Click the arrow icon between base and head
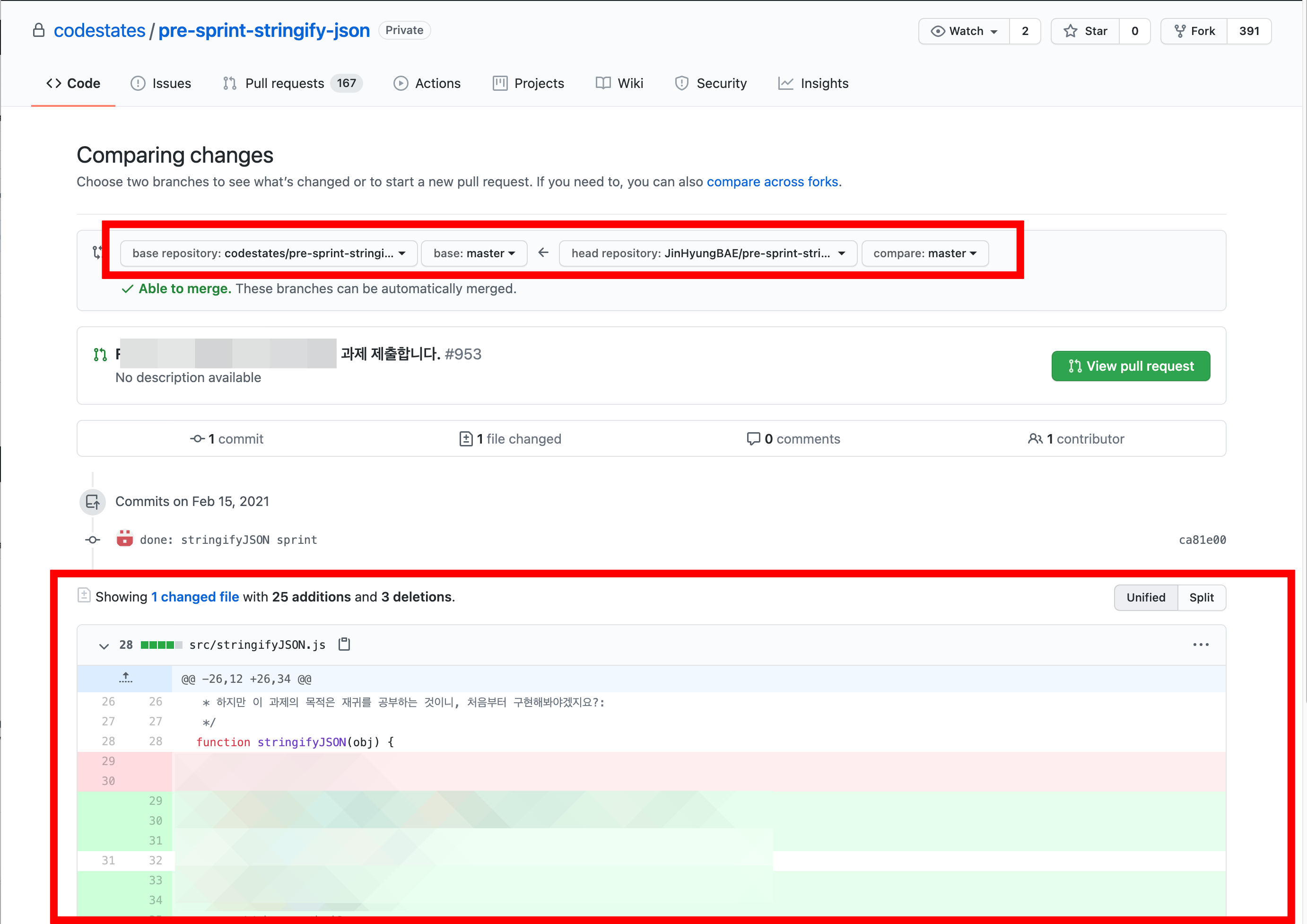This screenshot has width=1307, height=924. point(543,253)
